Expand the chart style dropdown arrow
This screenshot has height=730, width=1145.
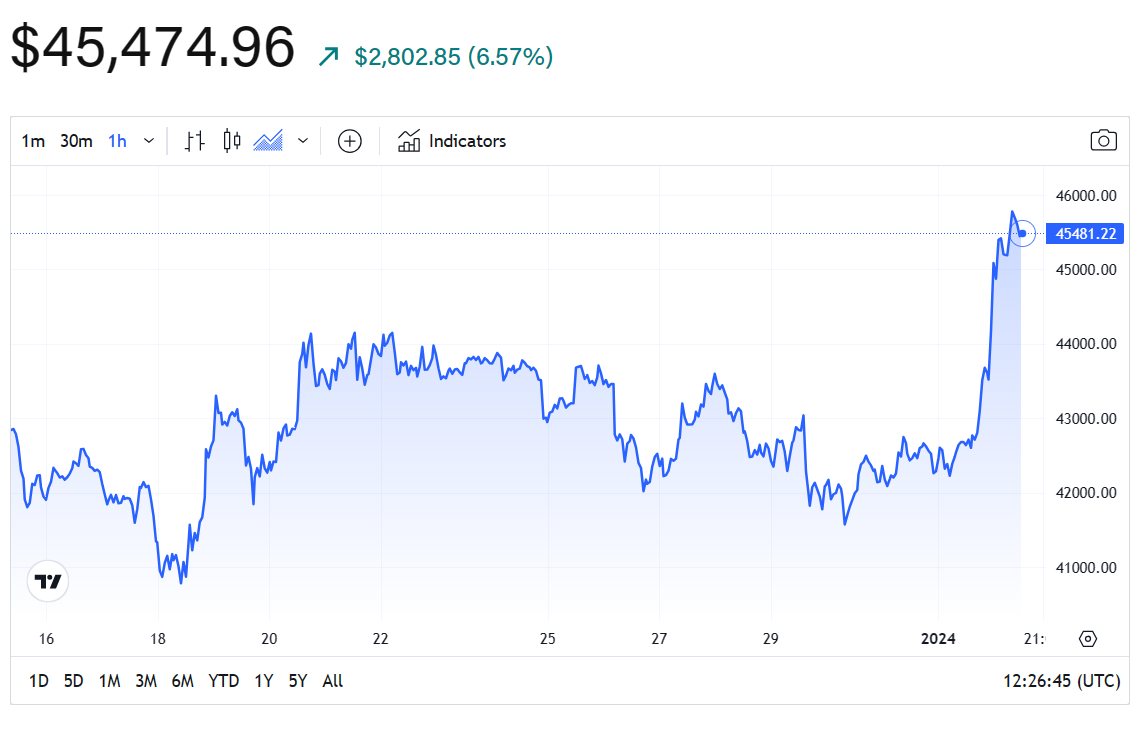[x=303, y=141]
